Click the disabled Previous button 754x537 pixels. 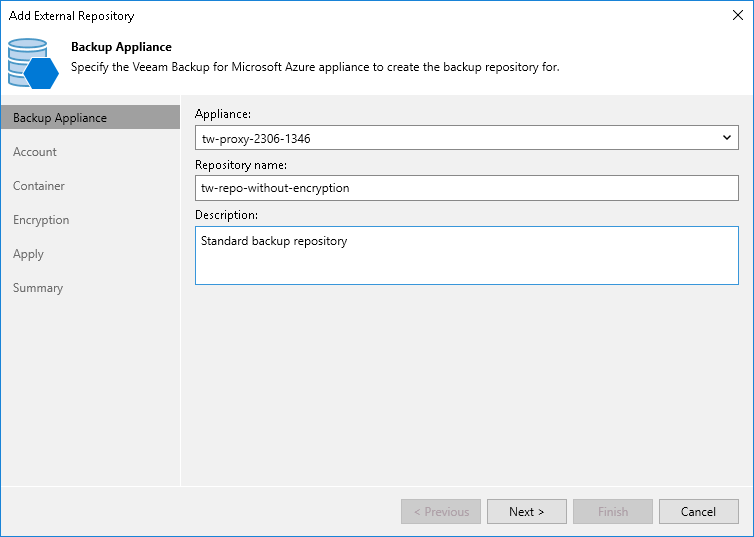click(x=441, y=512)
